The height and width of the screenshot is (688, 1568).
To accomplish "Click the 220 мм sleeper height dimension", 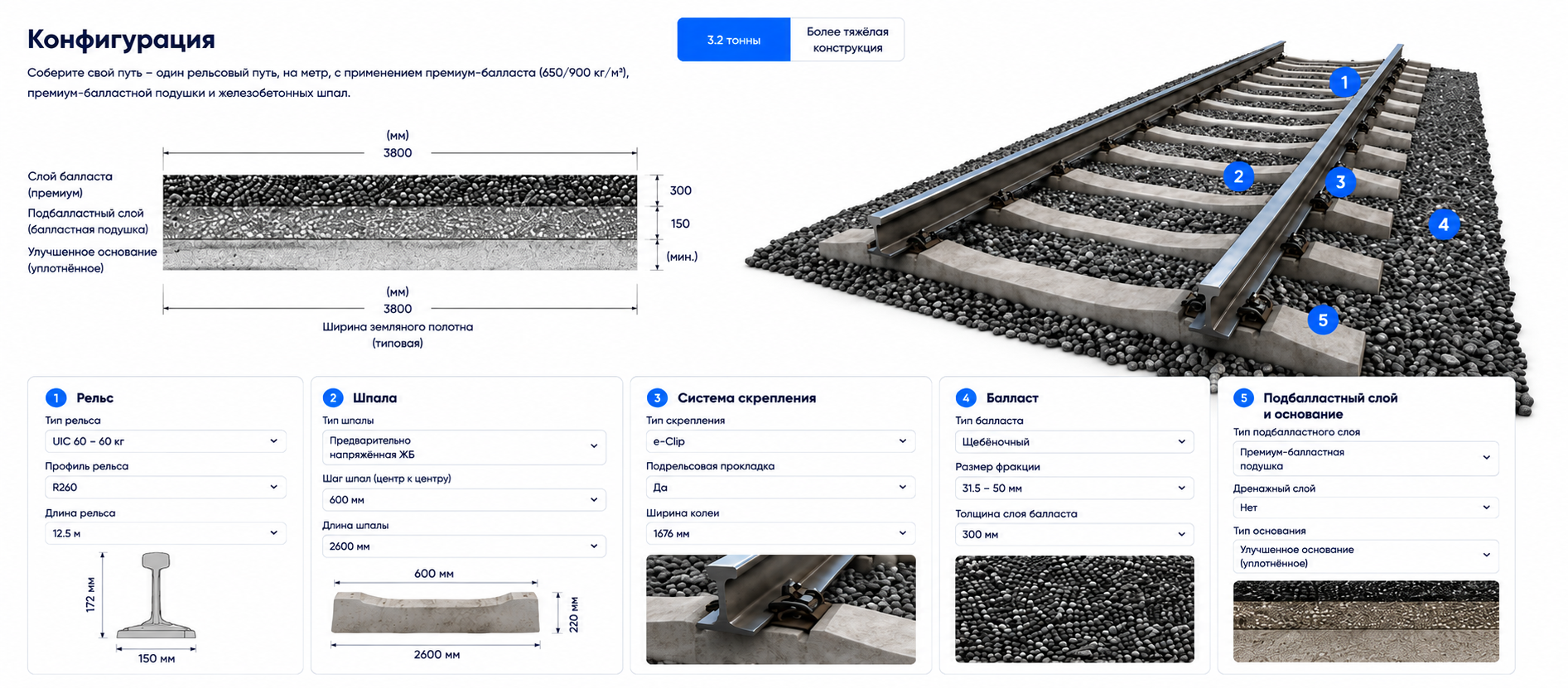I will (x=574, y=614).
